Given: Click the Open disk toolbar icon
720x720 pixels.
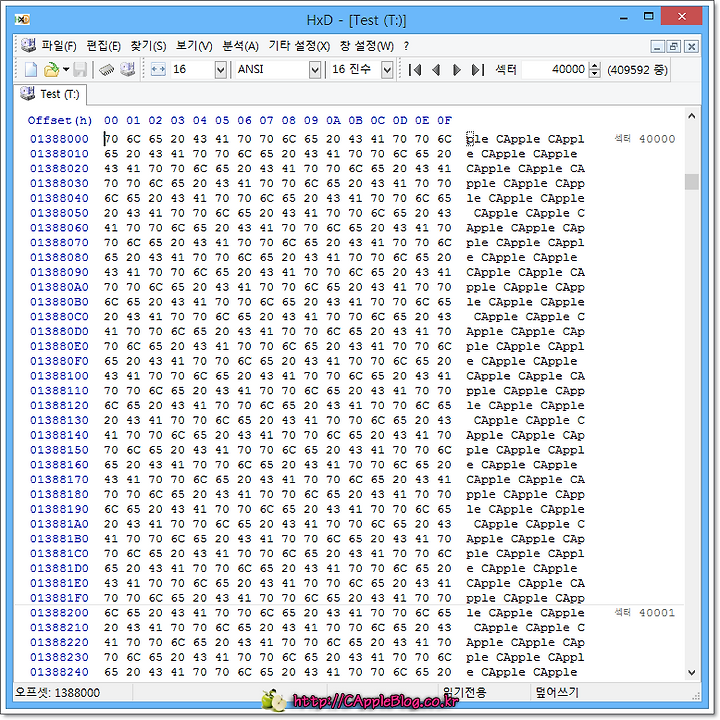Looking at the screenshot, I should 127,70.
